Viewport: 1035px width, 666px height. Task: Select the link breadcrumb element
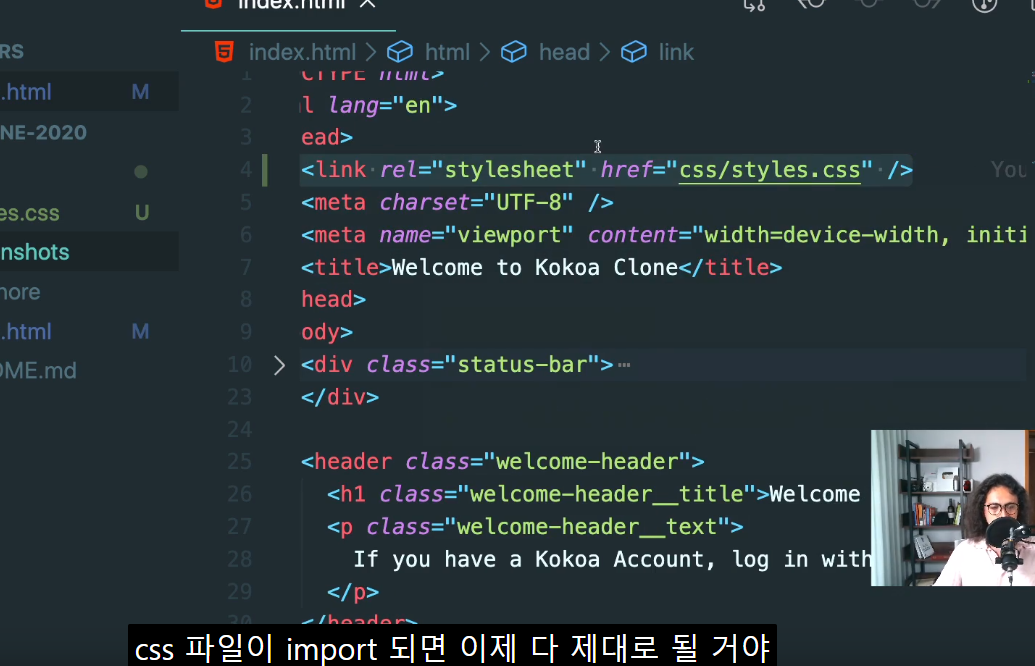pyautogui.click(x=676, y=52)
